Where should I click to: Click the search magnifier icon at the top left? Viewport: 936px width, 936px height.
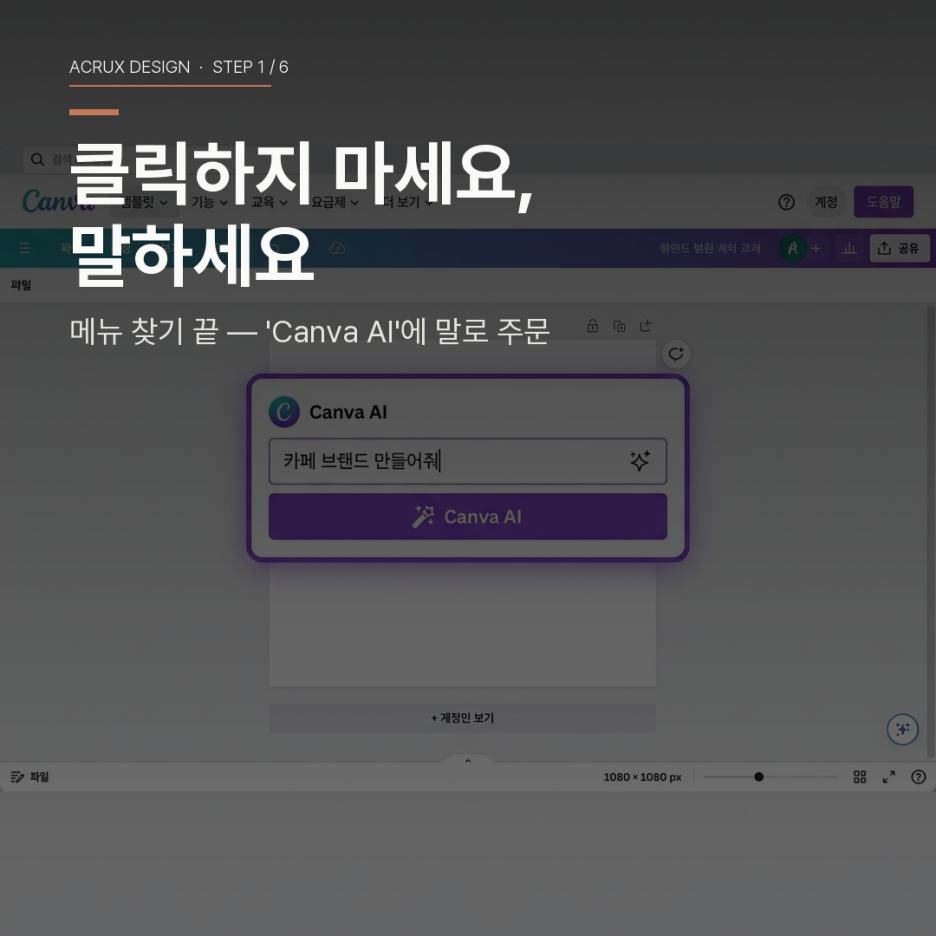(38, 159)
